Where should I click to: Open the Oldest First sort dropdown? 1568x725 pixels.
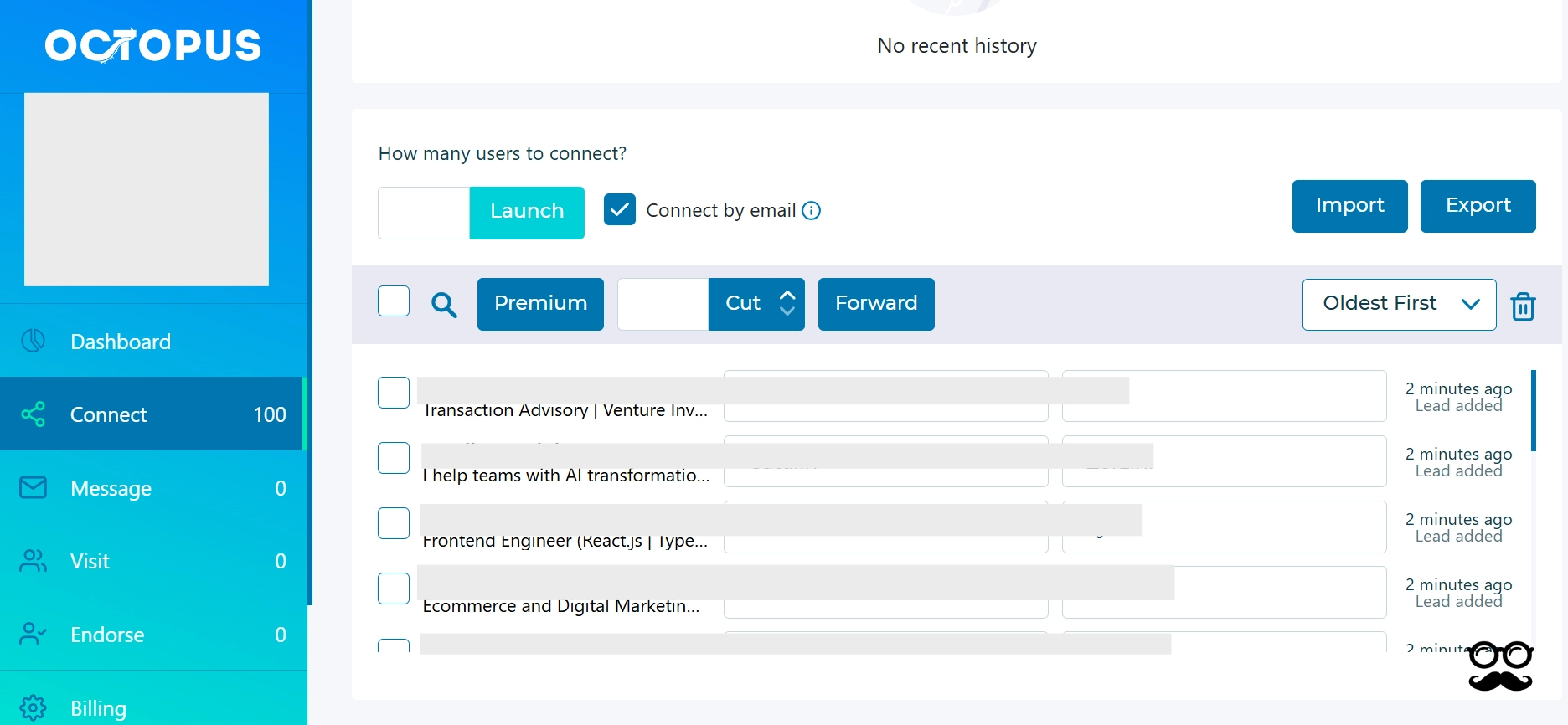1399,305
